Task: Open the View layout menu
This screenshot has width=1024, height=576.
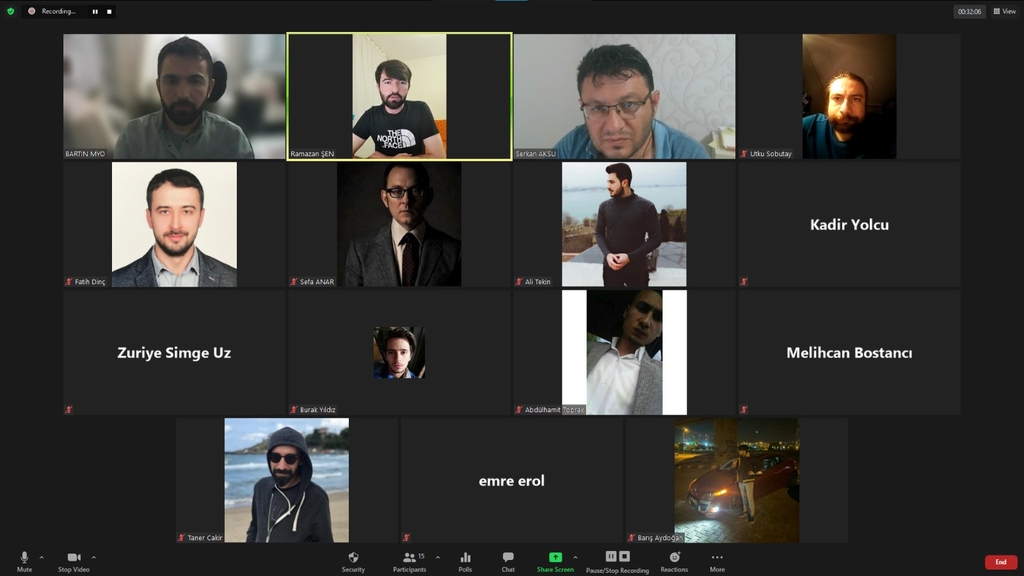Action: (1004, 11)
